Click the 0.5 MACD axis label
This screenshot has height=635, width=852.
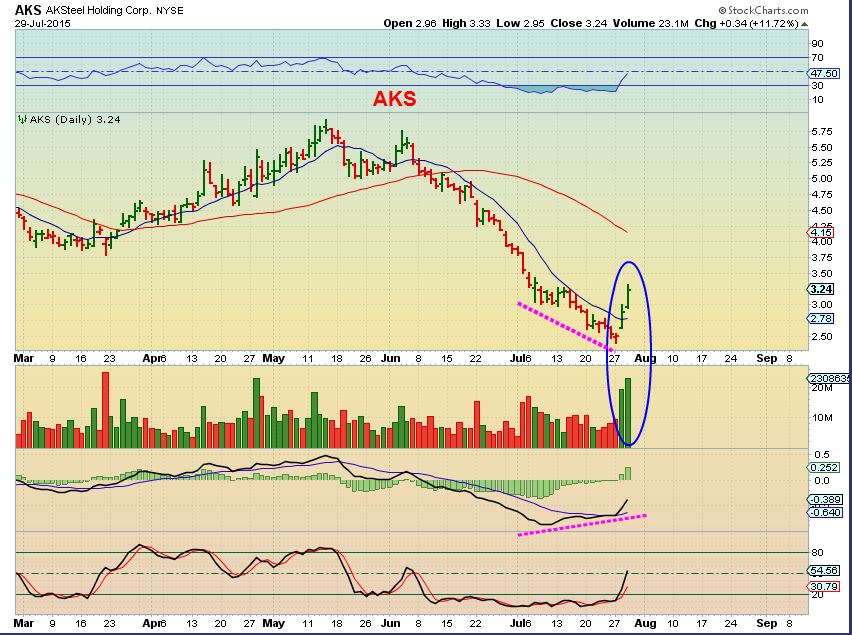(822, 454)
